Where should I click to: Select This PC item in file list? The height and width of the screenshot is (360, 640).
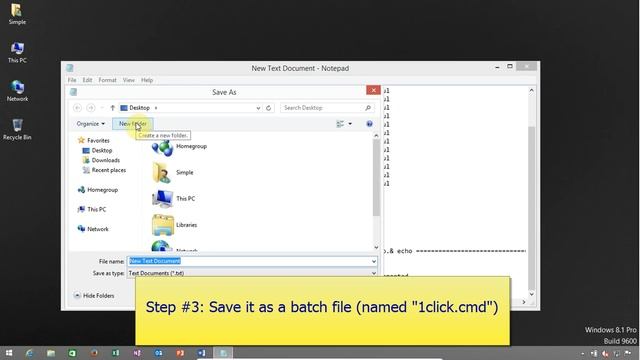coord(174,199)
